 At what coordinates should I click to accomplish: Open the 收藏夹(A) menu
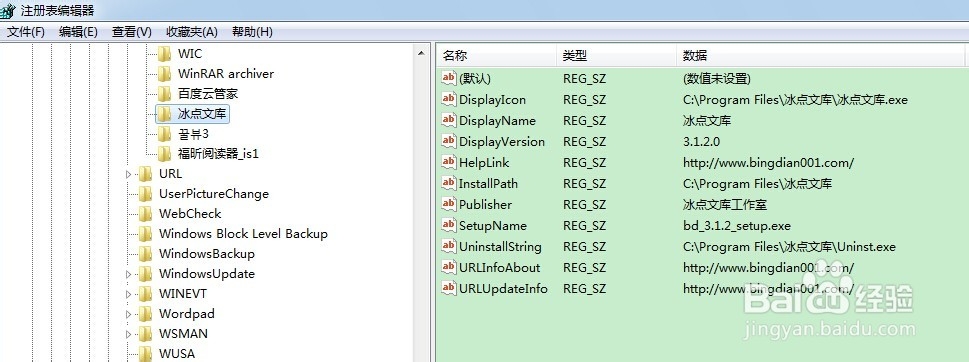coord(192,32)
